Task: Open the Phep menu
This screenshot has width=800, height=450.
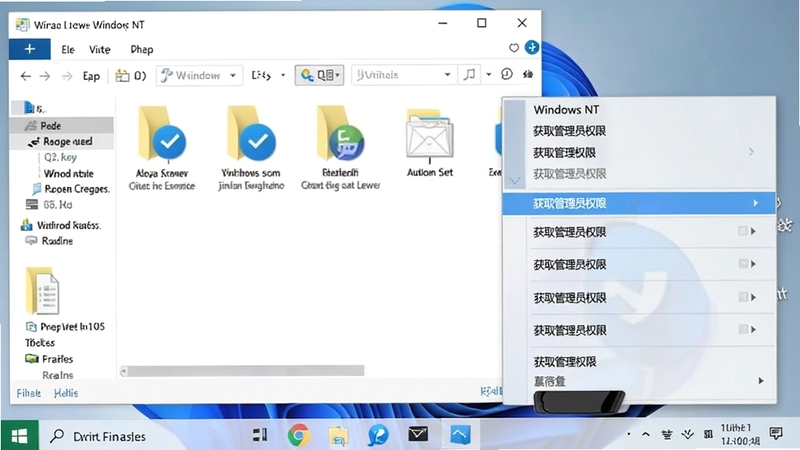Action: click(141, 49)
